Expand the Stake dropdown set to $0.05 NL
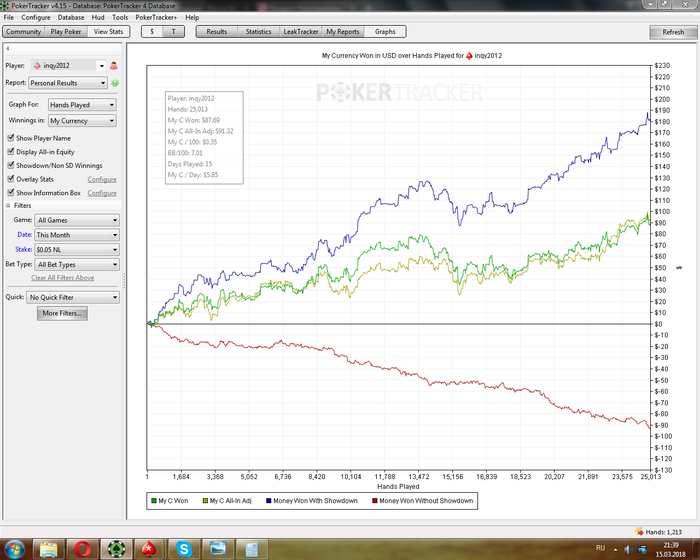 pyautogui.click(x=76, y=250)
